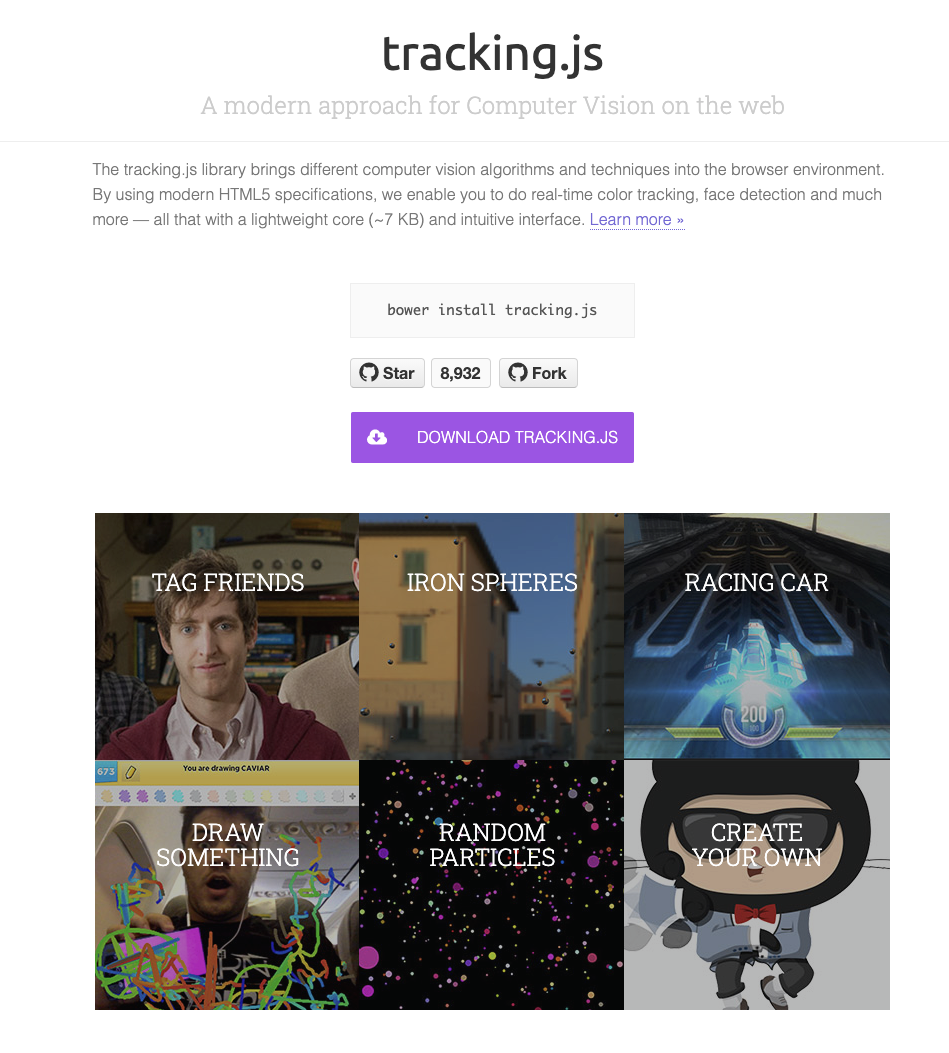949x1053 pixels.
Task: Open the Learn more link
Action: 637,220
